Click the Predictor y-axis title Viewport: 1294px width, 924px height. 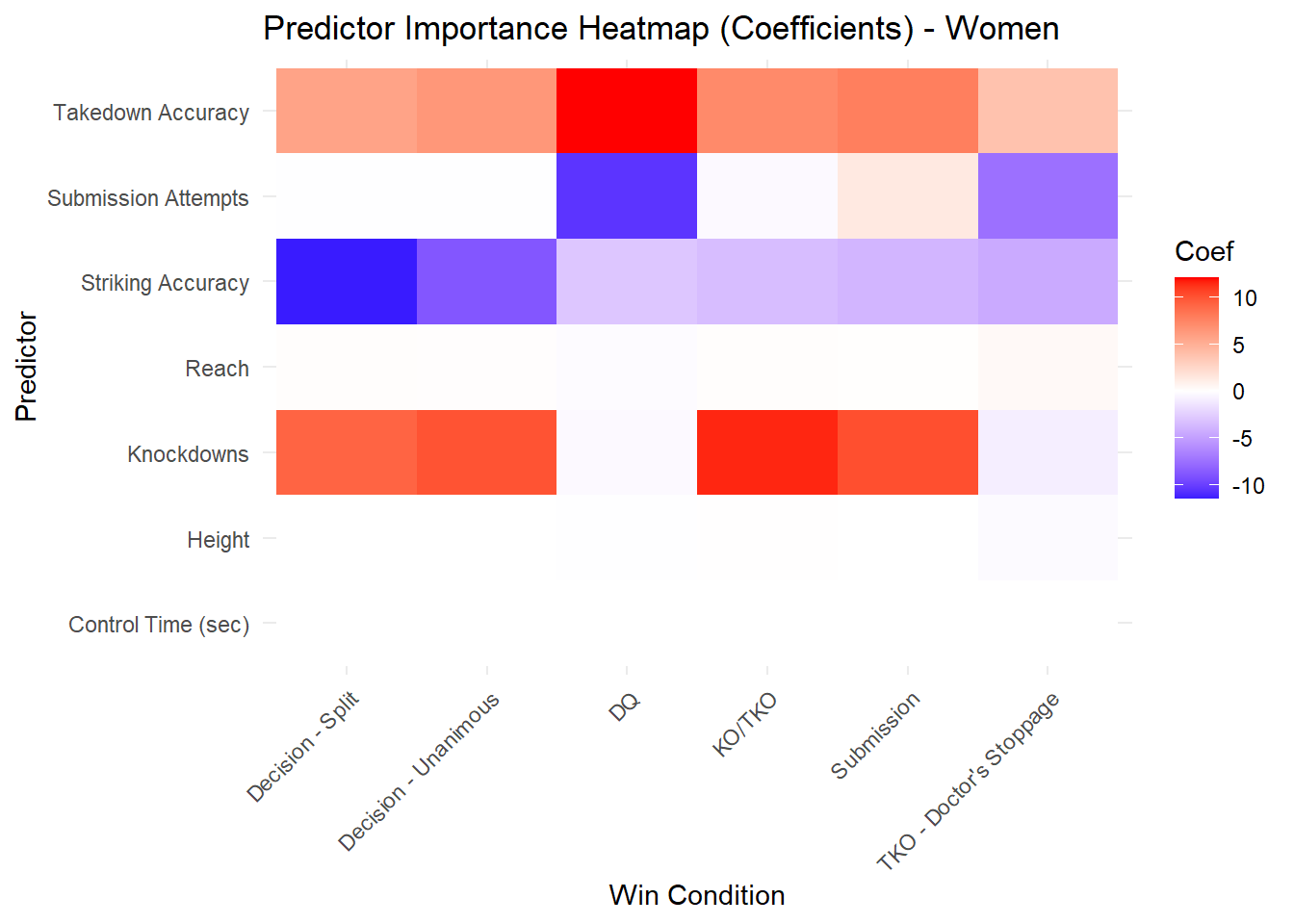[26, 367]
